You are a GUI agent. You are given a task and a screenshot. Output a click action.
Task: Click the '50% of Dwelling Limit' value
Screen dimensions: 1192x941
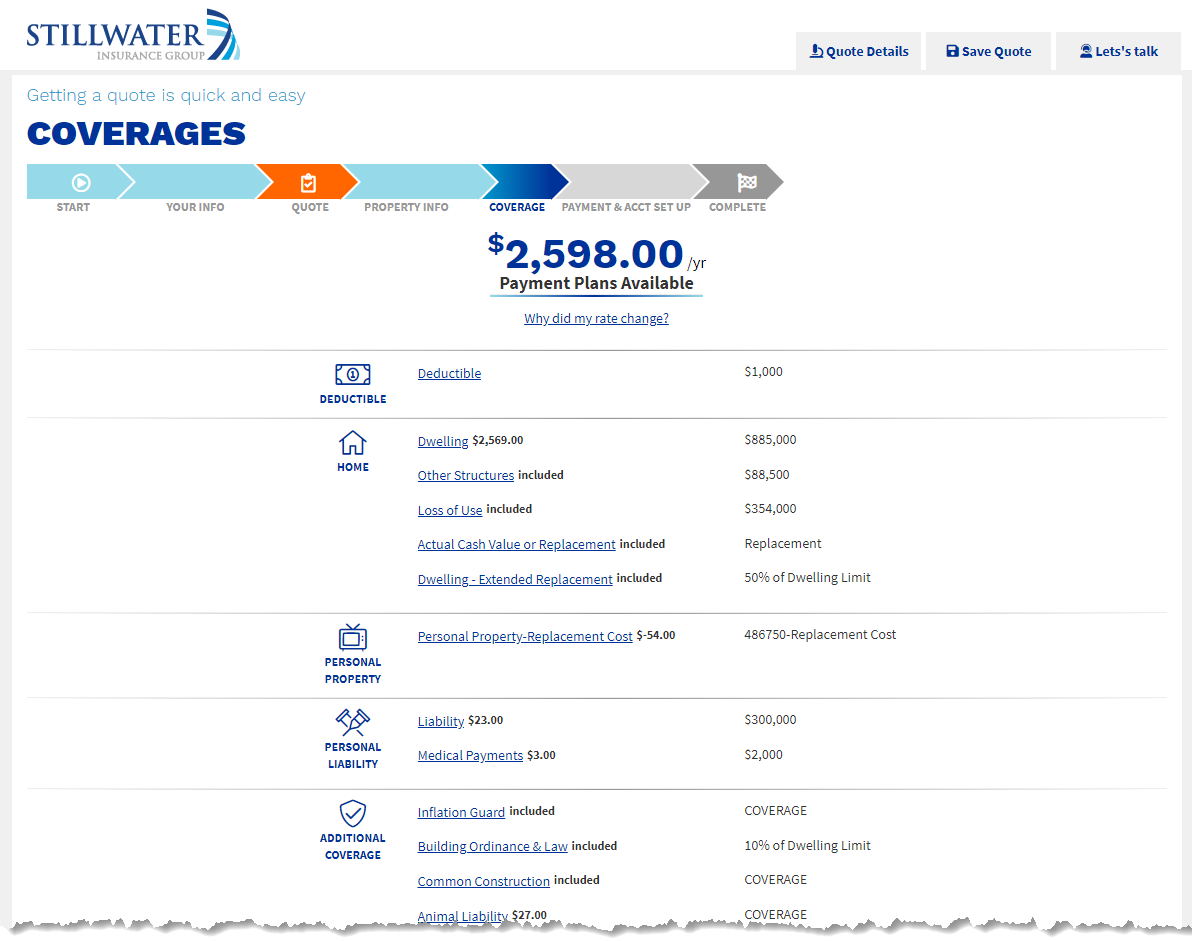click(x=807, y=578)
